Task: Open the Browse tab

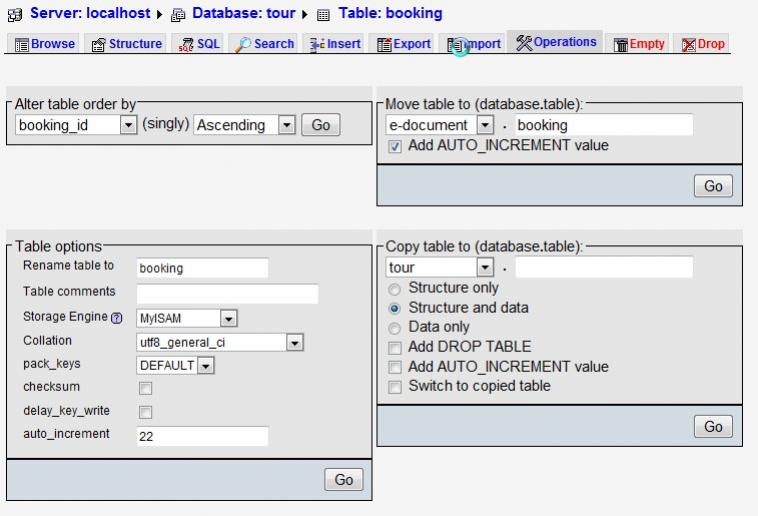Action: coord(45,44)
